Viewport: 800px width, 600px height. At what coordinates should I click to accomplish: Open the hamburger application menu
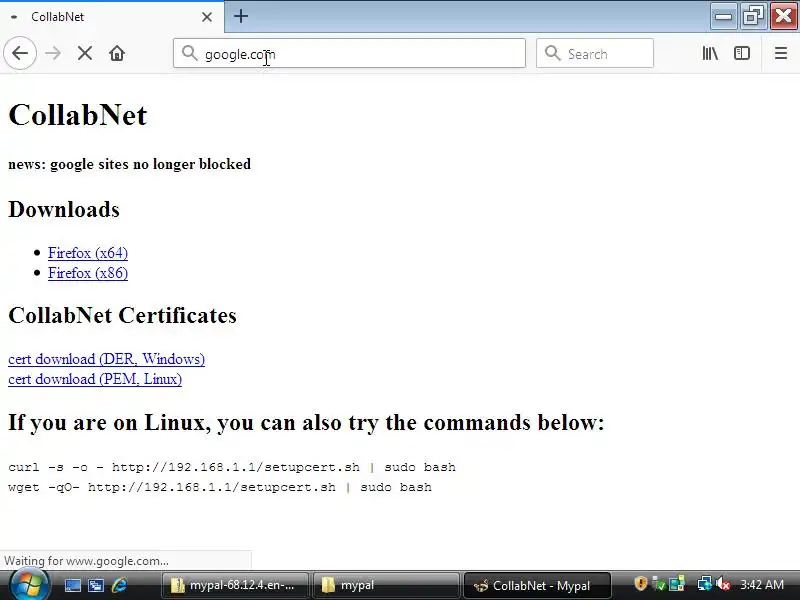point(781,53)
